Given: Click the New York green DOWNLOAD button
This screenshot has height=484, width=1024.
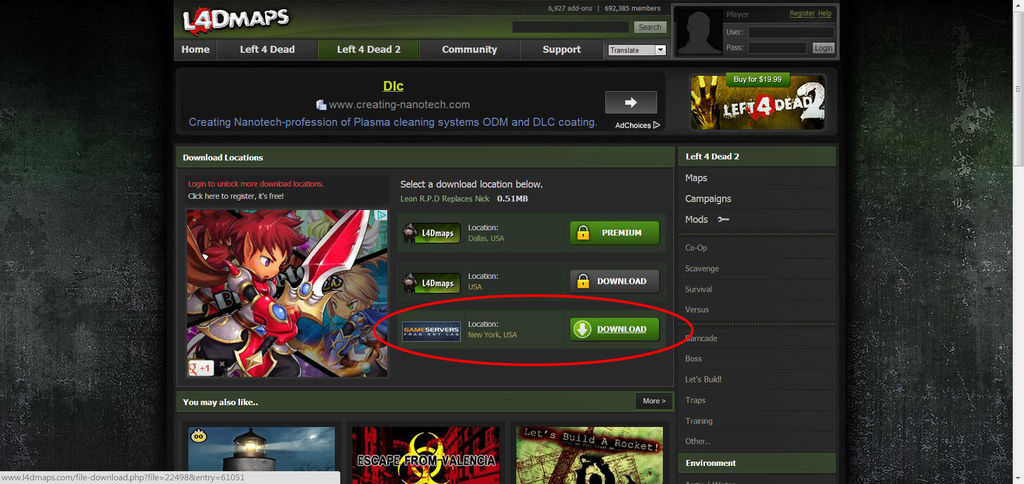Looking at the screenshot, I should point(615,330).
